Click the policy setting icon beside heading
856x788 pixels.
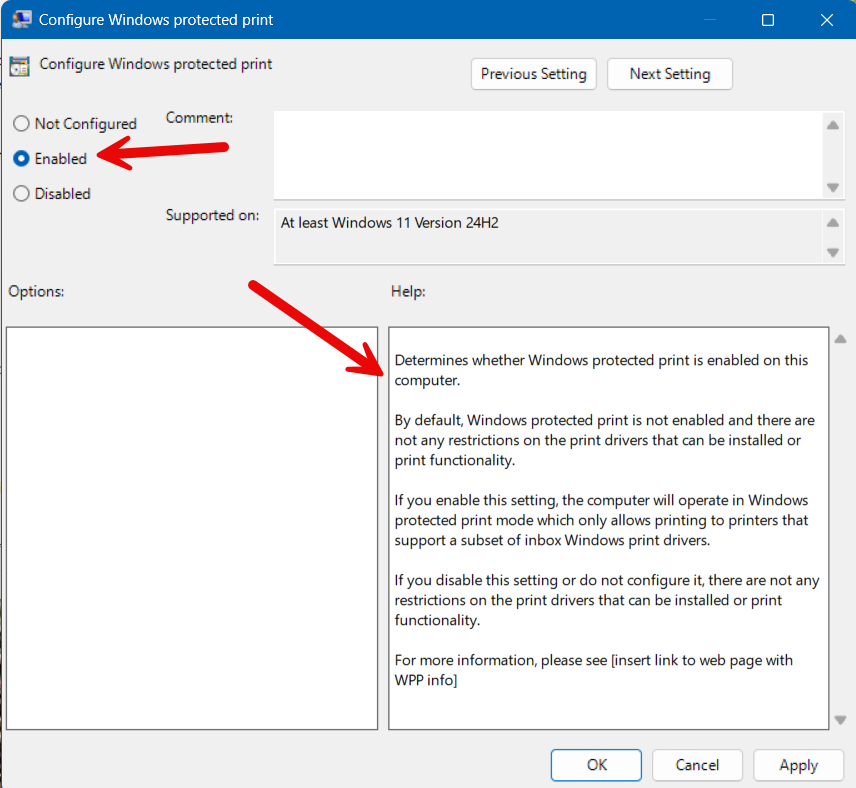coord(20,66)
